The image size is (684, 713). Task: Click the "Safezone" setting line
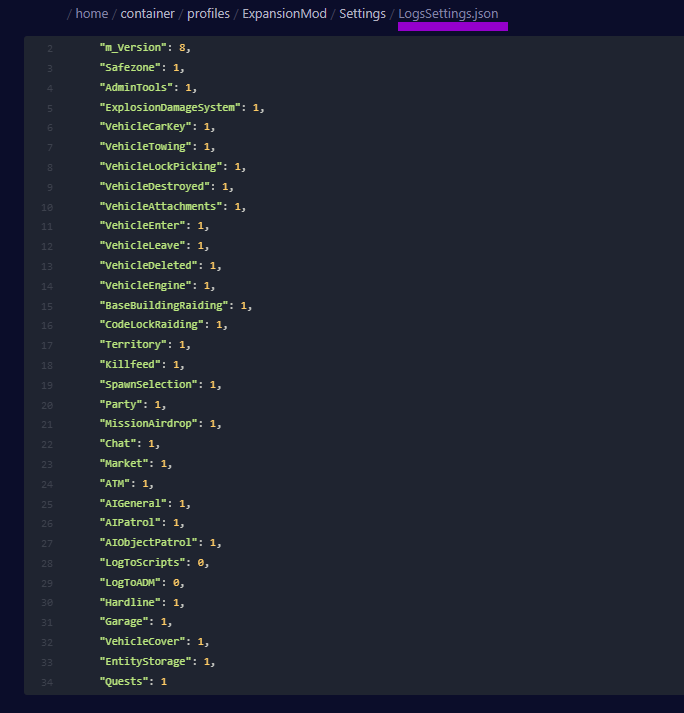tap(129, 67)
